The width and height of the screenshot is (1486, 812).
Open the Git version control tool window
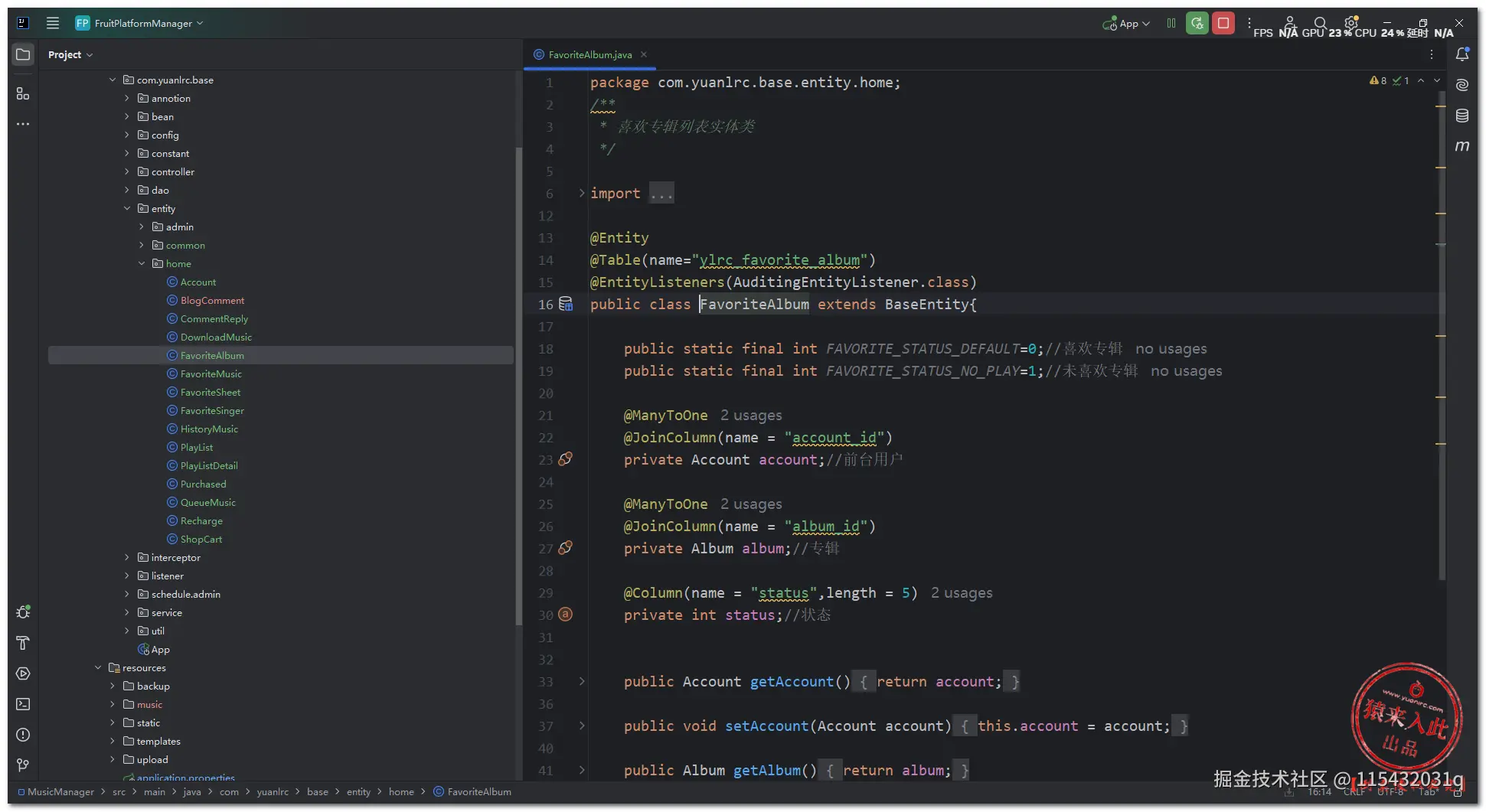tap(23, 765)
